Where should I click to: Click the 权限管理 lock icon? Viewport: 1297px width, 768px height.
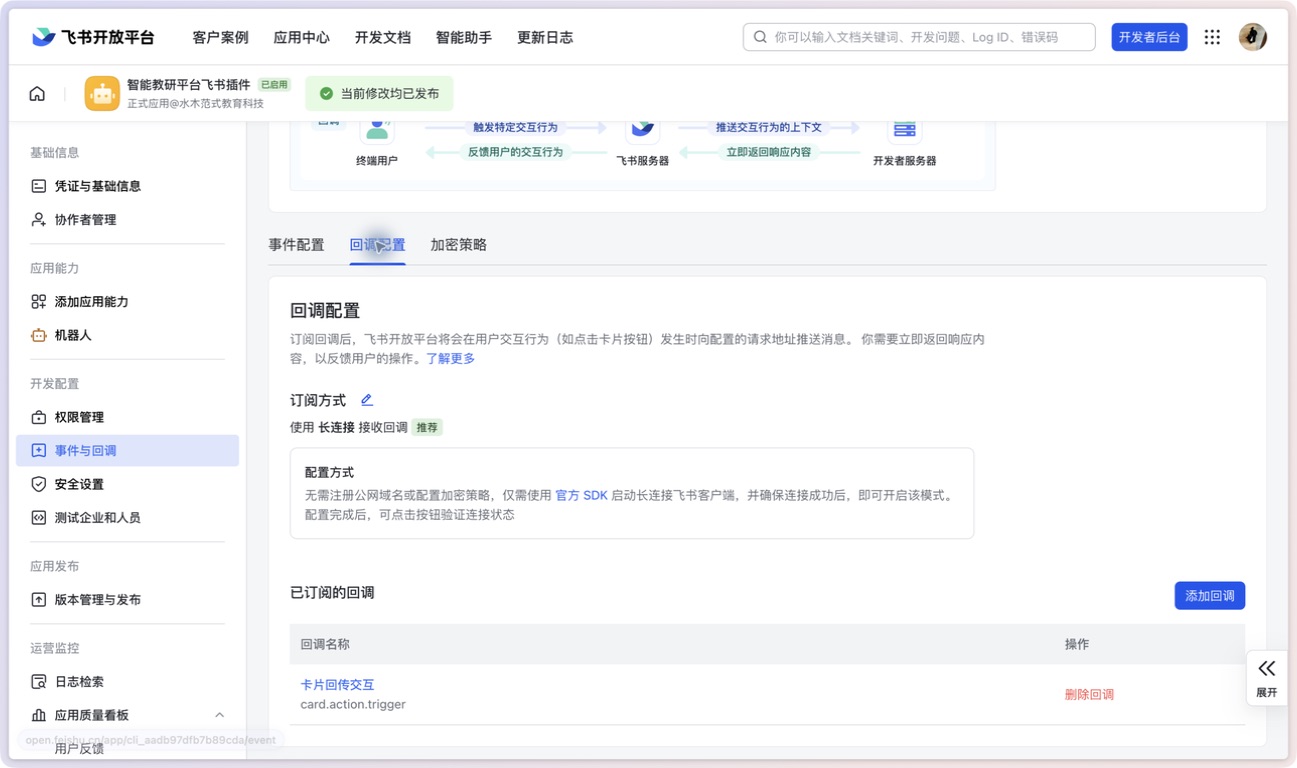coord(39,417)
